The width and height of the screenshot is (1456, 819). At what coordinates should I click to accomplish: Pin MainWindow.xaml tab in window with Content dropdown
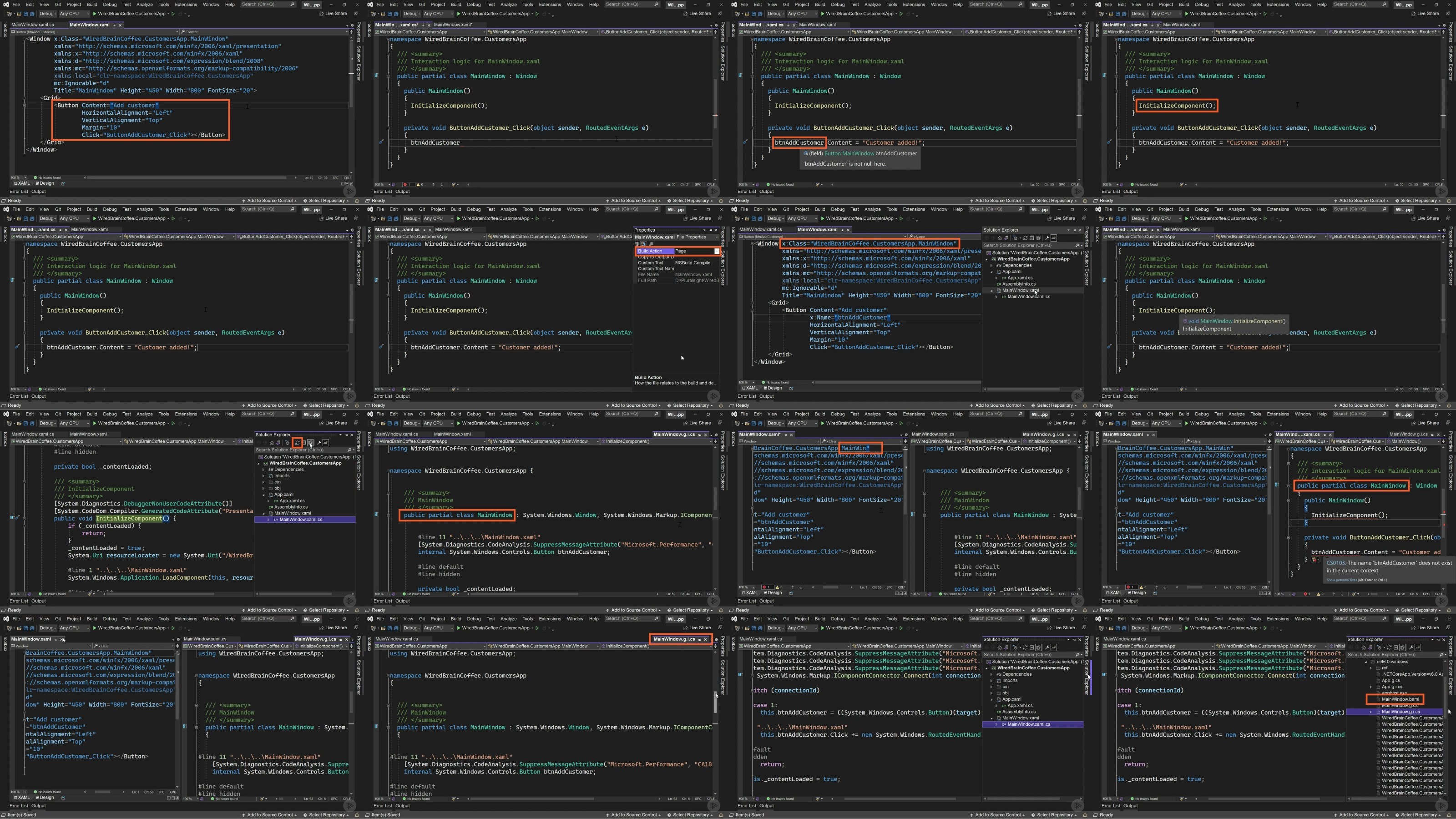(114, 25)
